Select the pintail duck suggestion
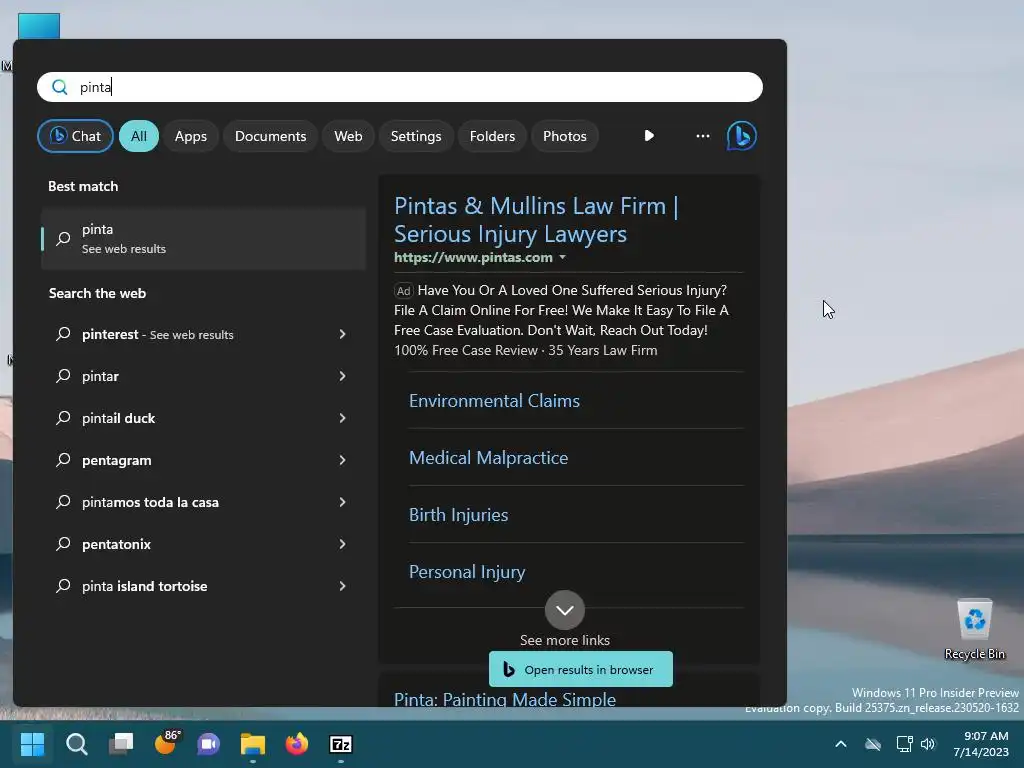Image resolution: width=1024 pixels, height=768 pixels. 203,418
